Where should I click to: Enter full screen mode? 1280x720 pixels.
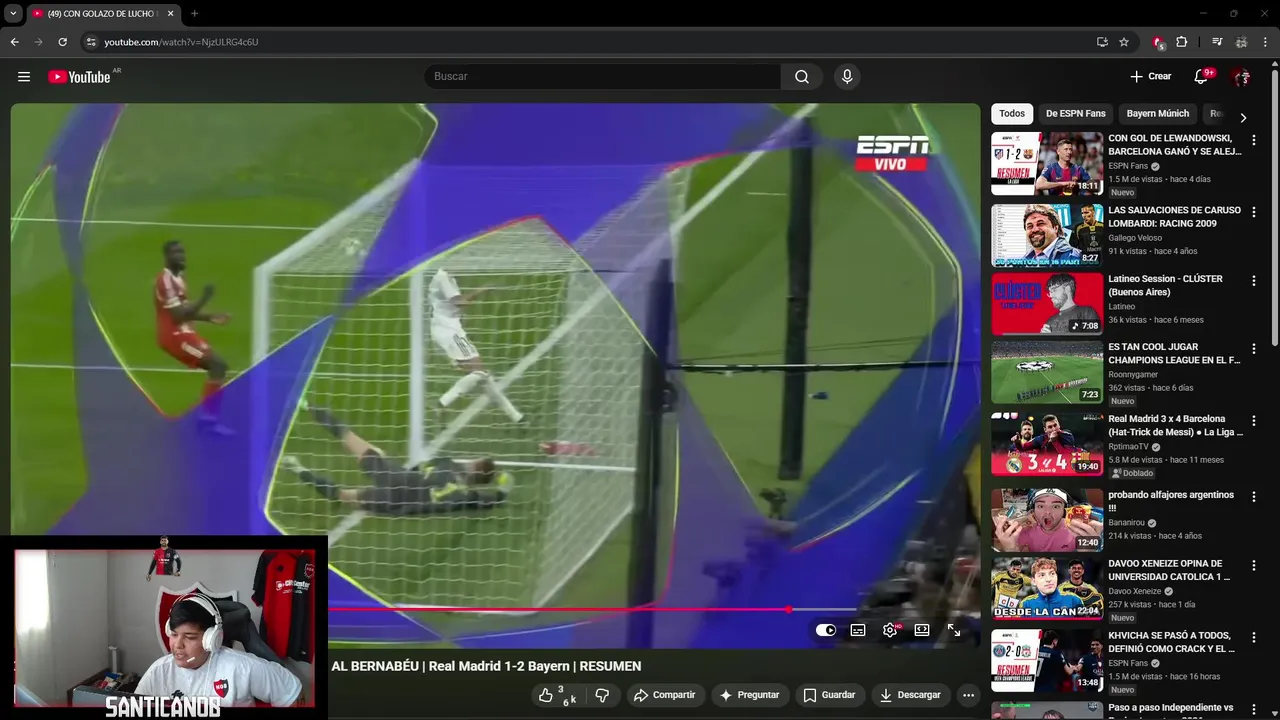(x=954, y=630)
